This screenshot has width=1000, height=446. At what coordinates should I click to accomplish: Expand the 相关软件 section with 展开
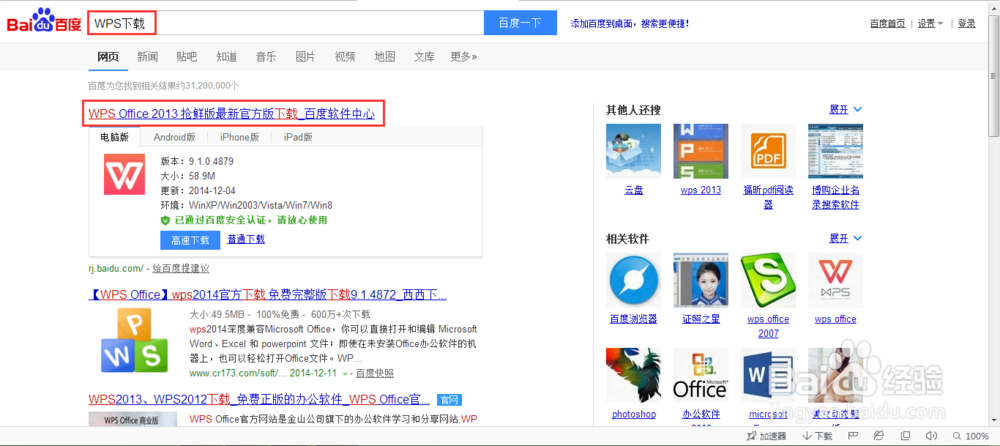click(846, 239)
